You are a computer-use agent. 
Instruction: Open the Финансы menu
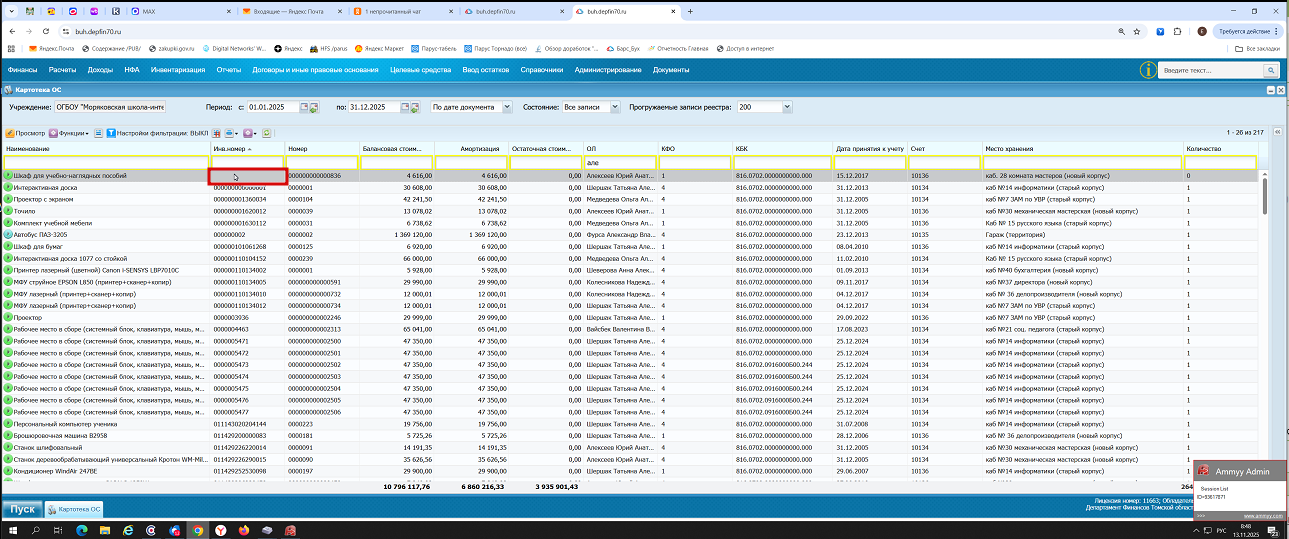click(22, 70)
